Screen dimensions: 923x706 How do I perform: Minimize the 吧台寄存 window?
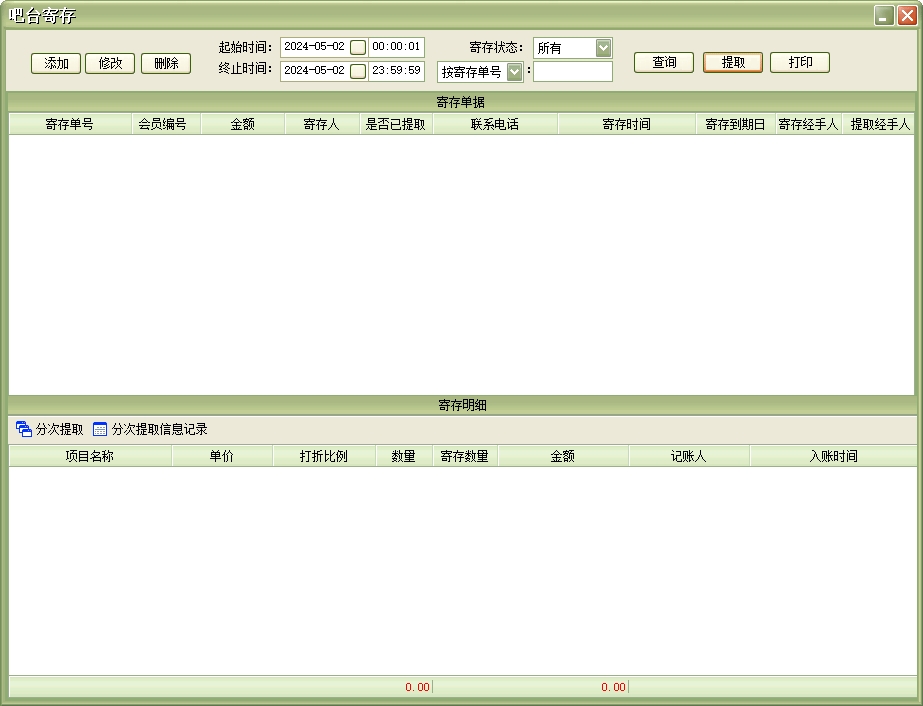883,16
